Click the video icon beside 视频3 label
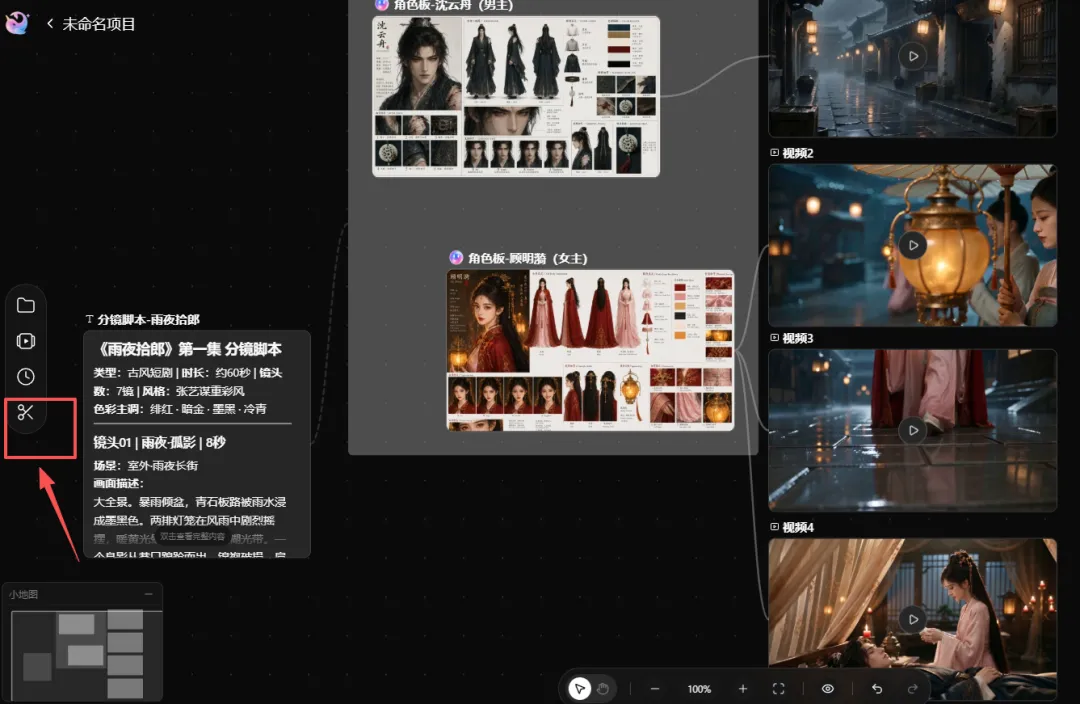 pyautogui.click(x=774, y=338)
